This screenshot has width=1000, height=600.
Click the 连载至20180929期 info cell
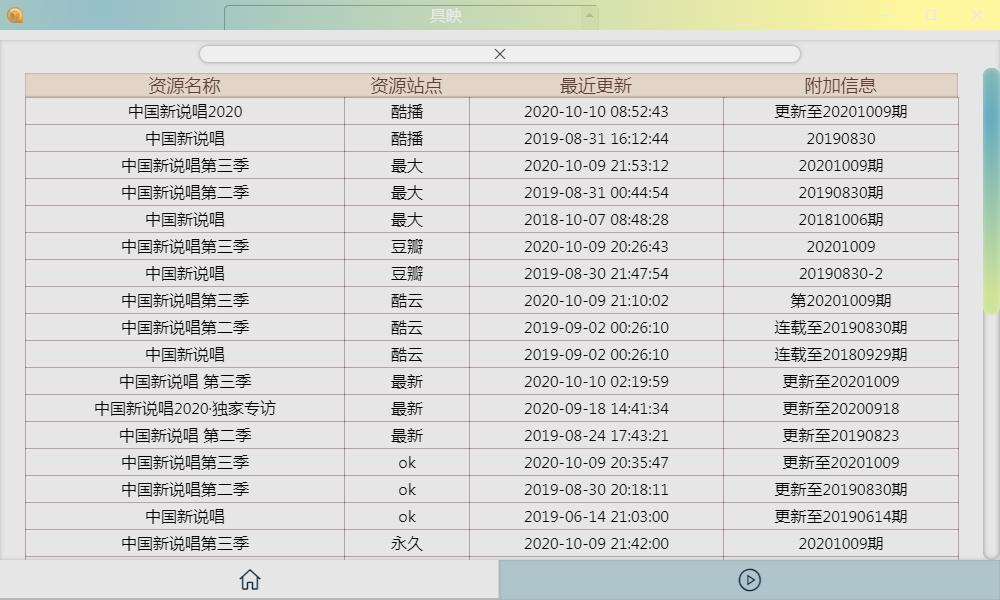point(841,355)
